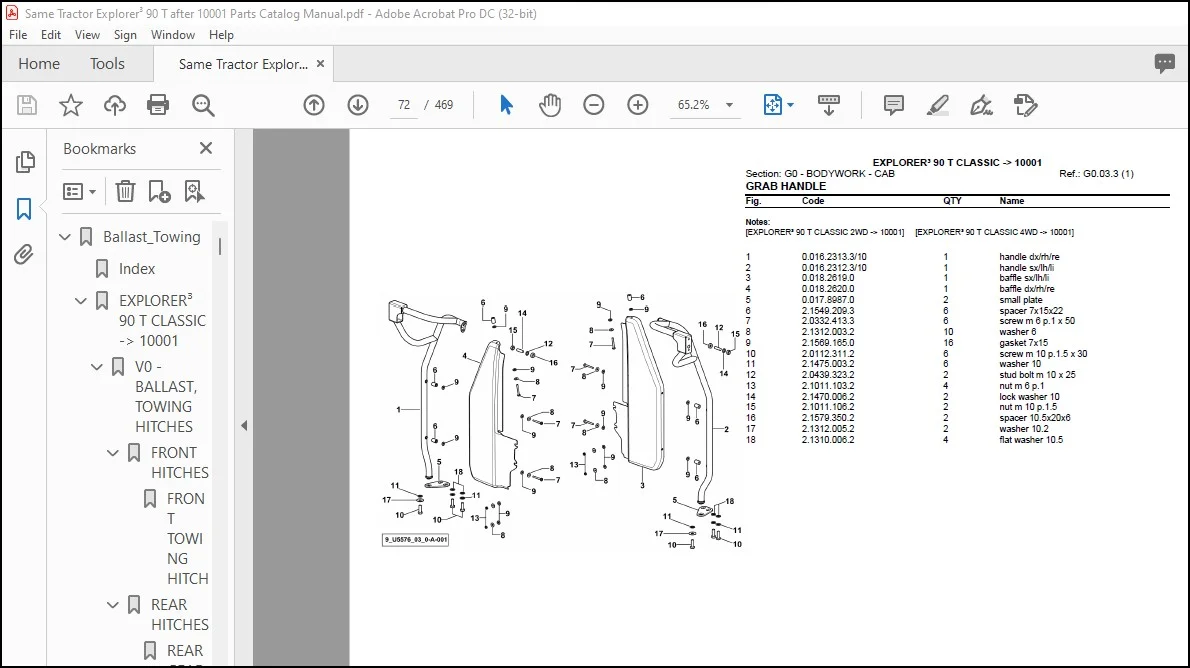Click part code 0.016.2313.3/10
This screenshot has width=1190, height=668.
(834, 257)
